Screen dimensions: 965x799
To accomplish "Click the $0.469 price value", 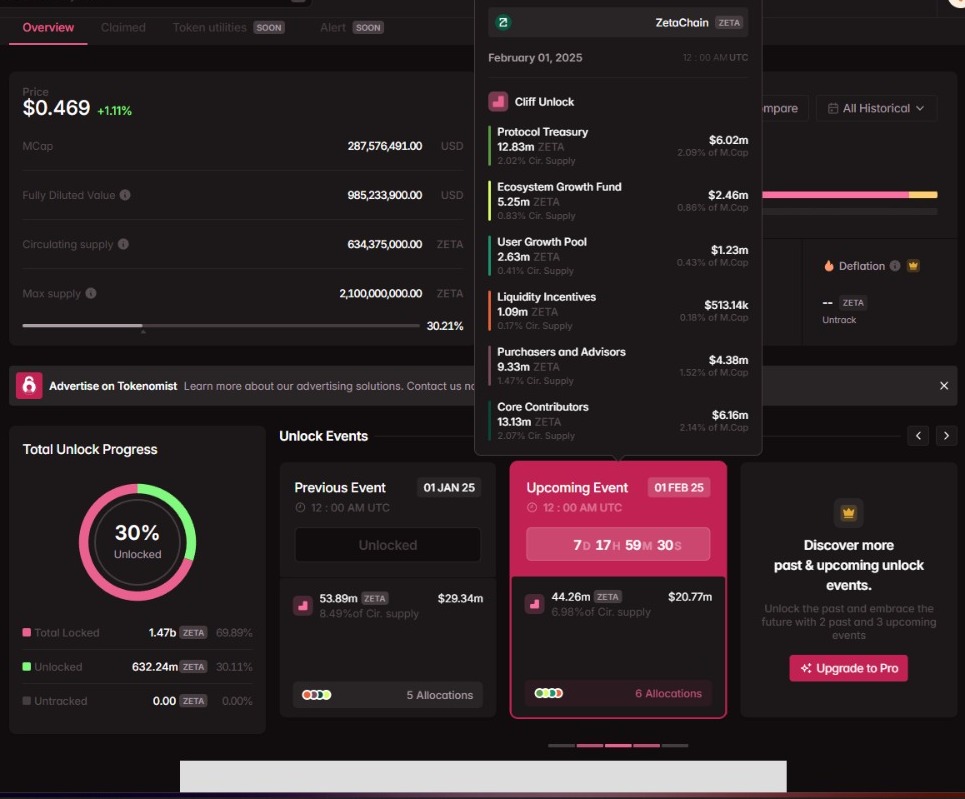I will coord(57,108).
